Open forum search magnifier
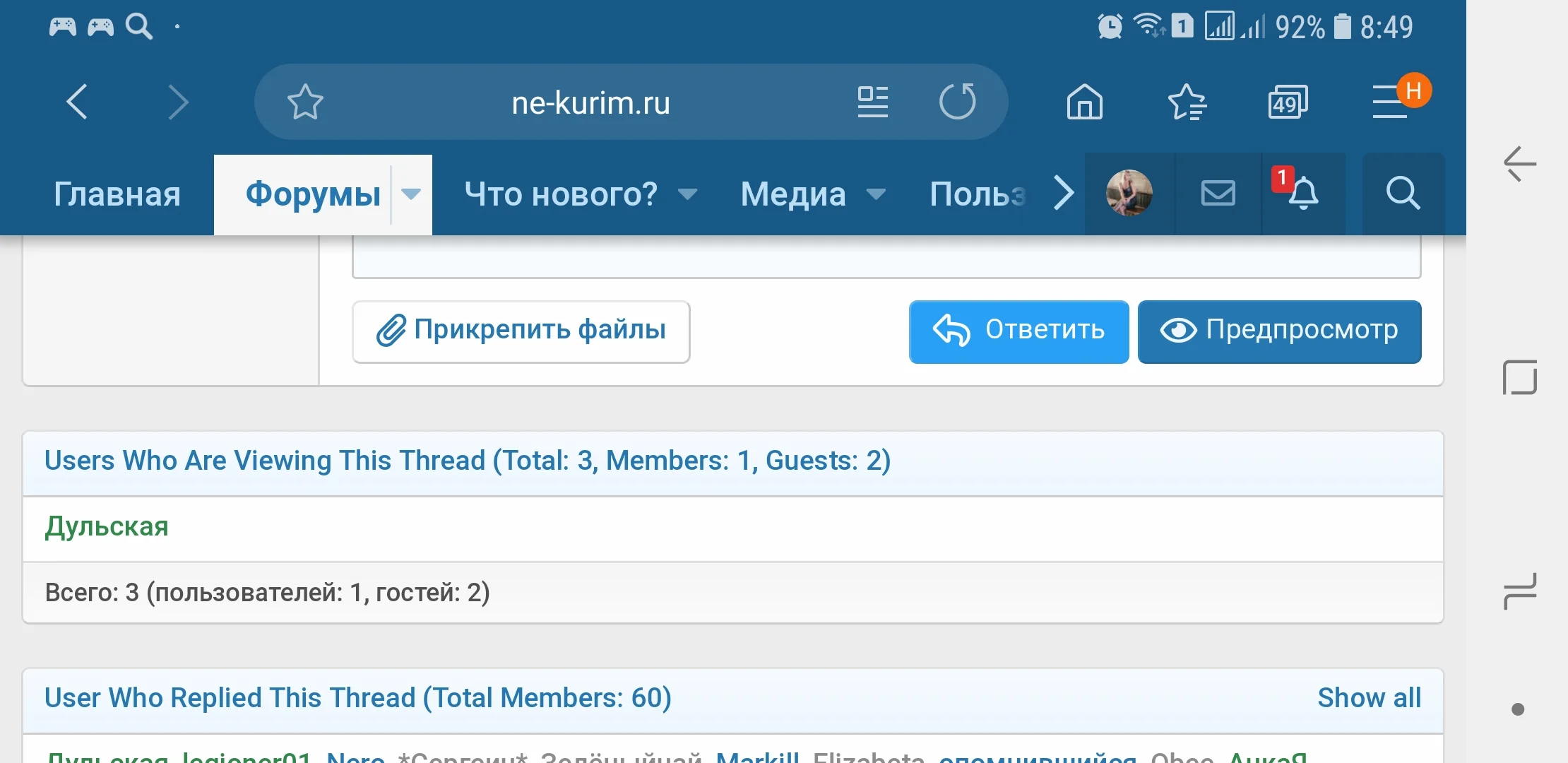This screenshot has height=763, width=1568. coord(1402,193)
